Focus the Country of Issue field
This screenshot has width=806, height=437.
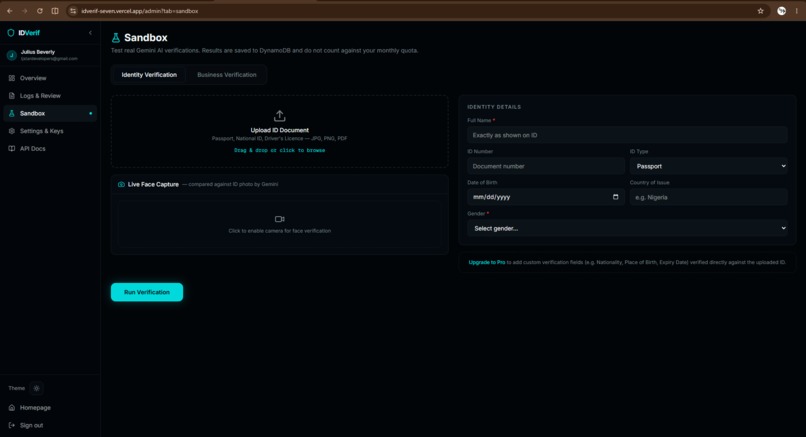(x=708, y=197)
